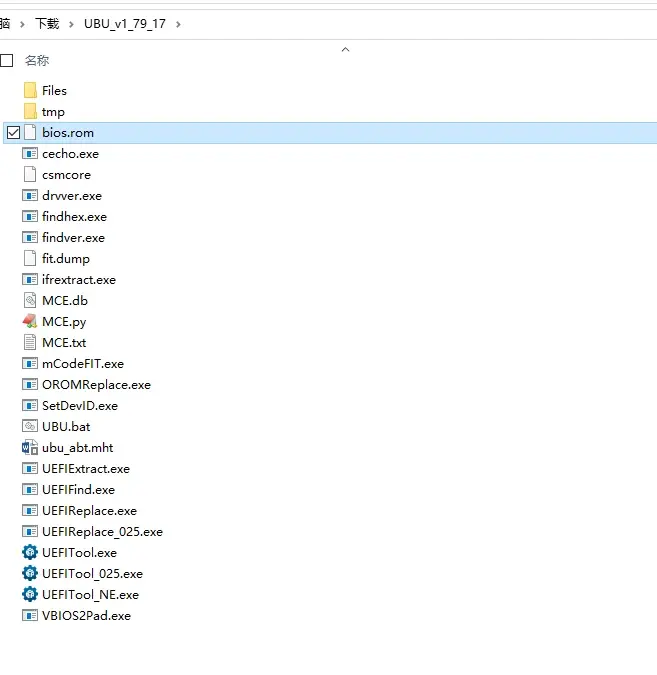
Task: Click the MCE.py Python script icon
Action: click(x=30, y=321)
